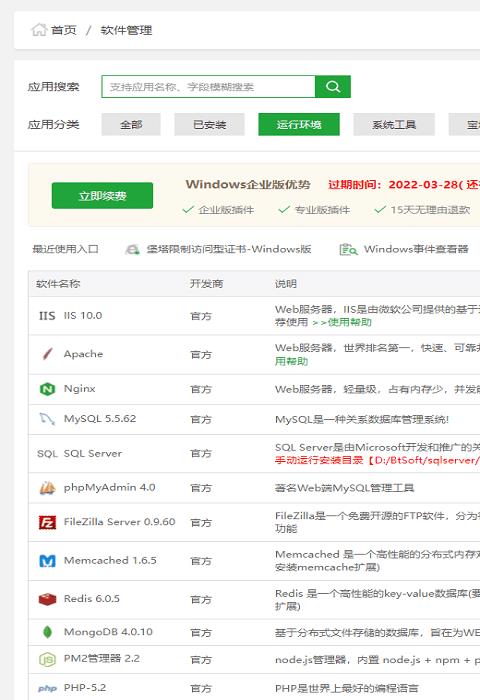Viewport: 480px width, 700px height.
Task: Open the 首页 breadcrumb link
Action: 64,30
